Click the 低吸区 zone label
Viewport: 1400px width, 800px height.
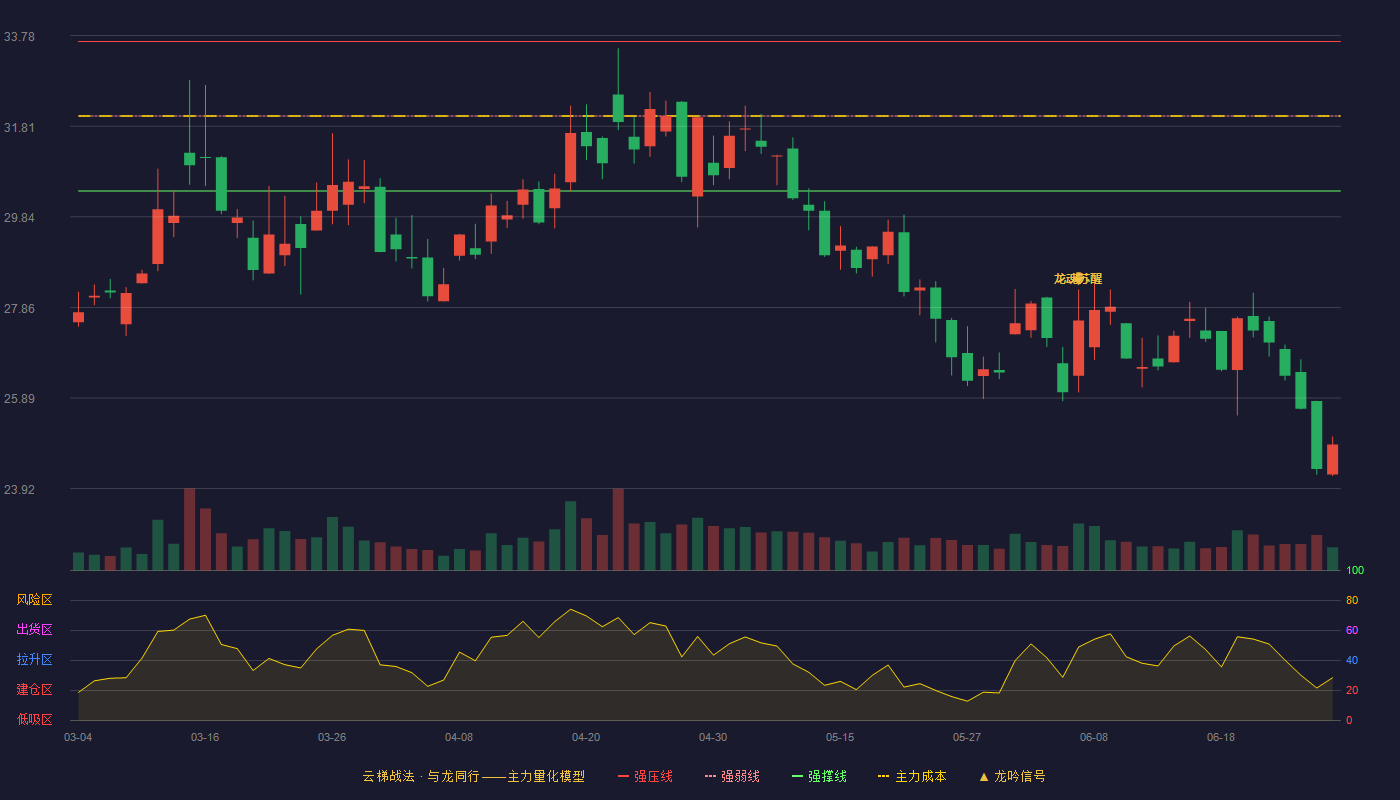pos(34,720)
